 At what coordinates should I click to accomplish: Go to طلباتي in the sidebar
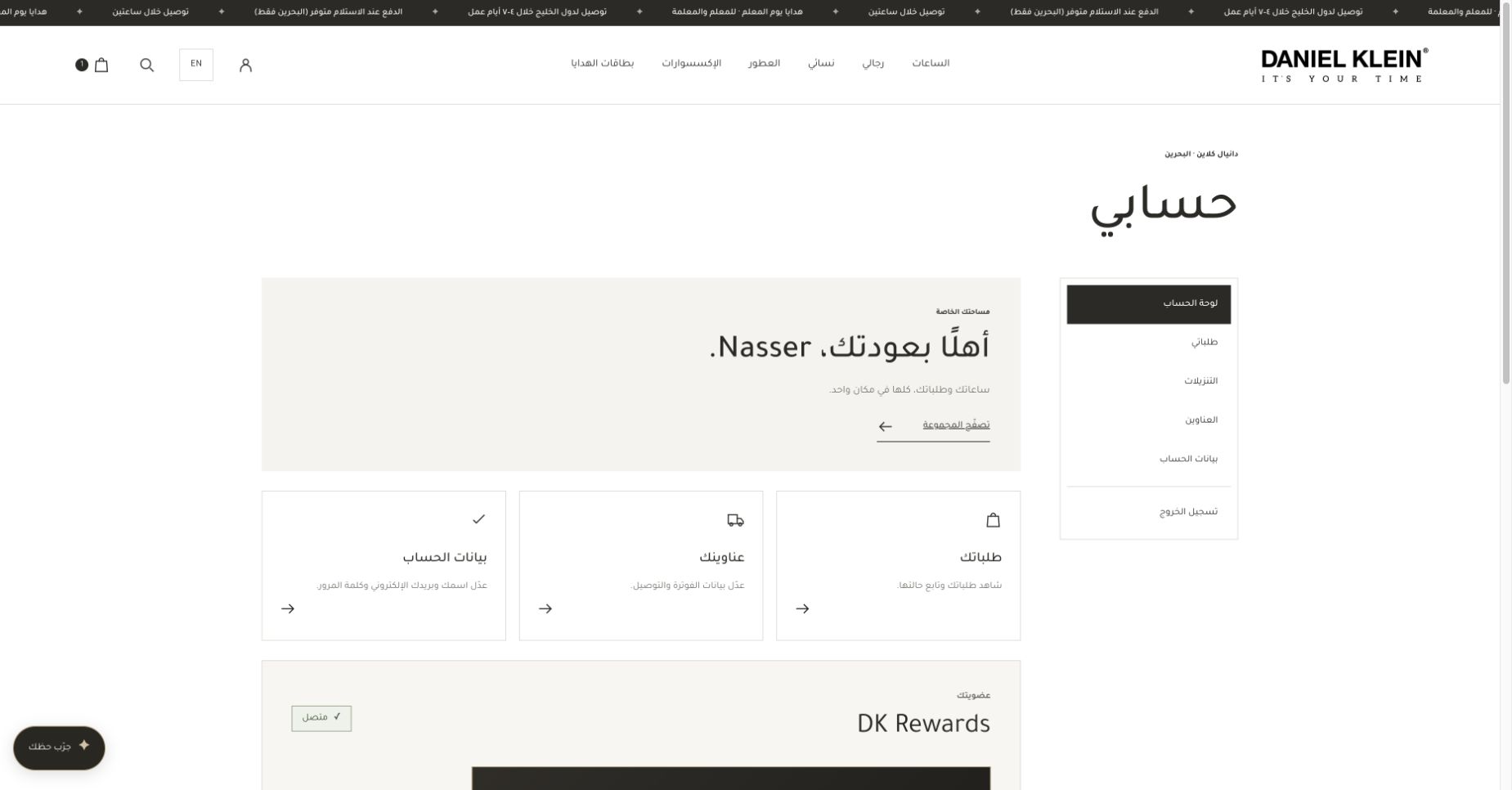tap(1148, 343)
